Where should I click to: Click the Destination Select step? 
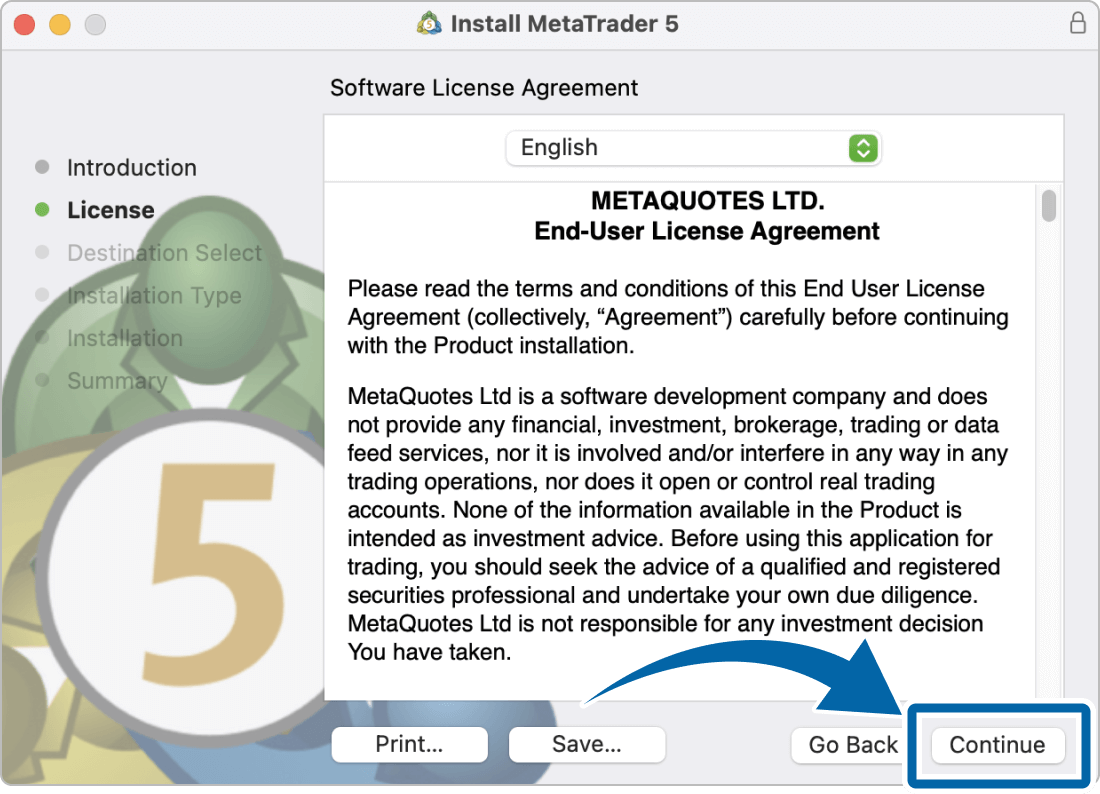(164, 253)
